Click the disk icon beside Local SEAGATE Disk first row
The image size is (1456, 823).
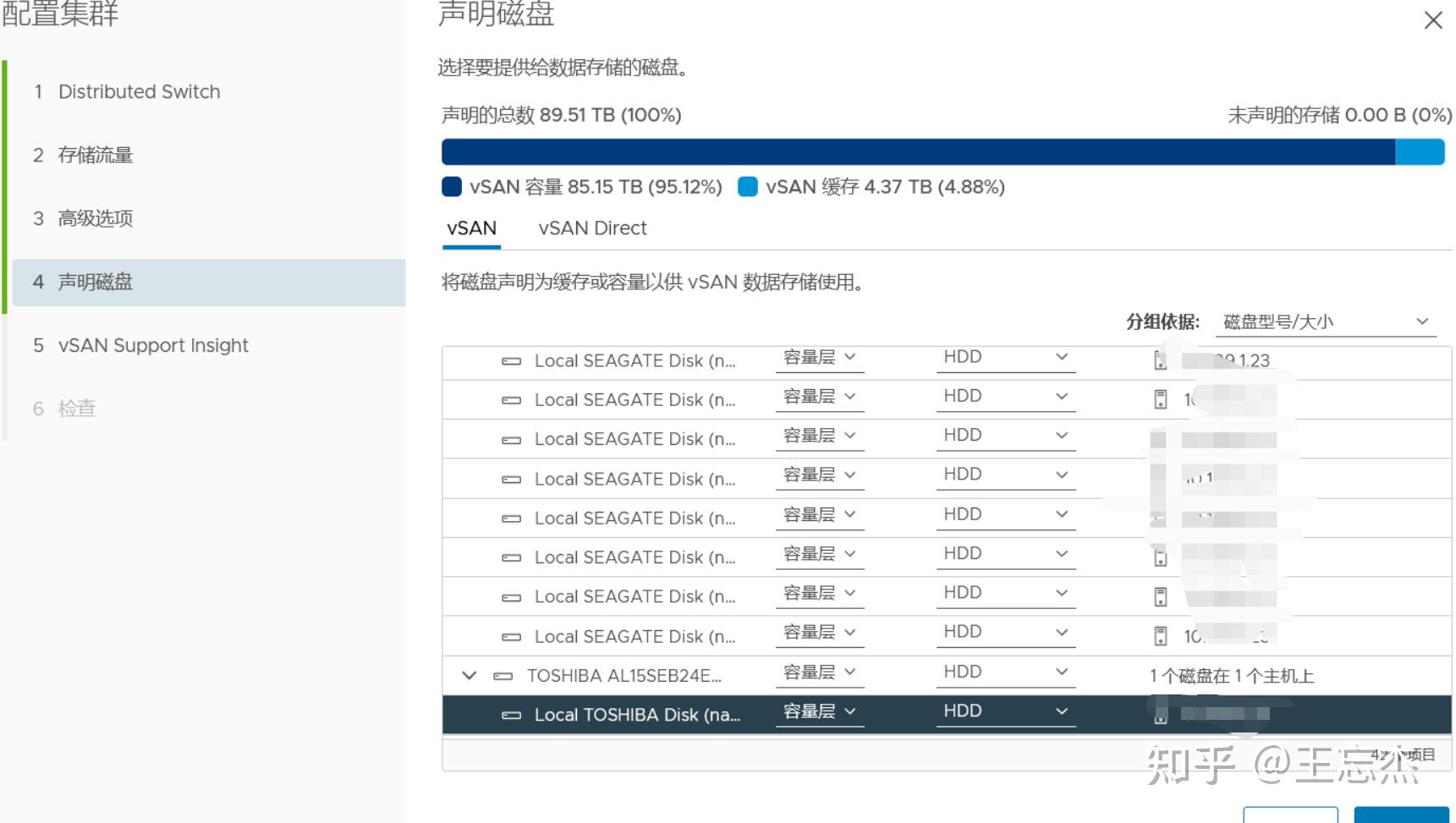coord(512,360)
